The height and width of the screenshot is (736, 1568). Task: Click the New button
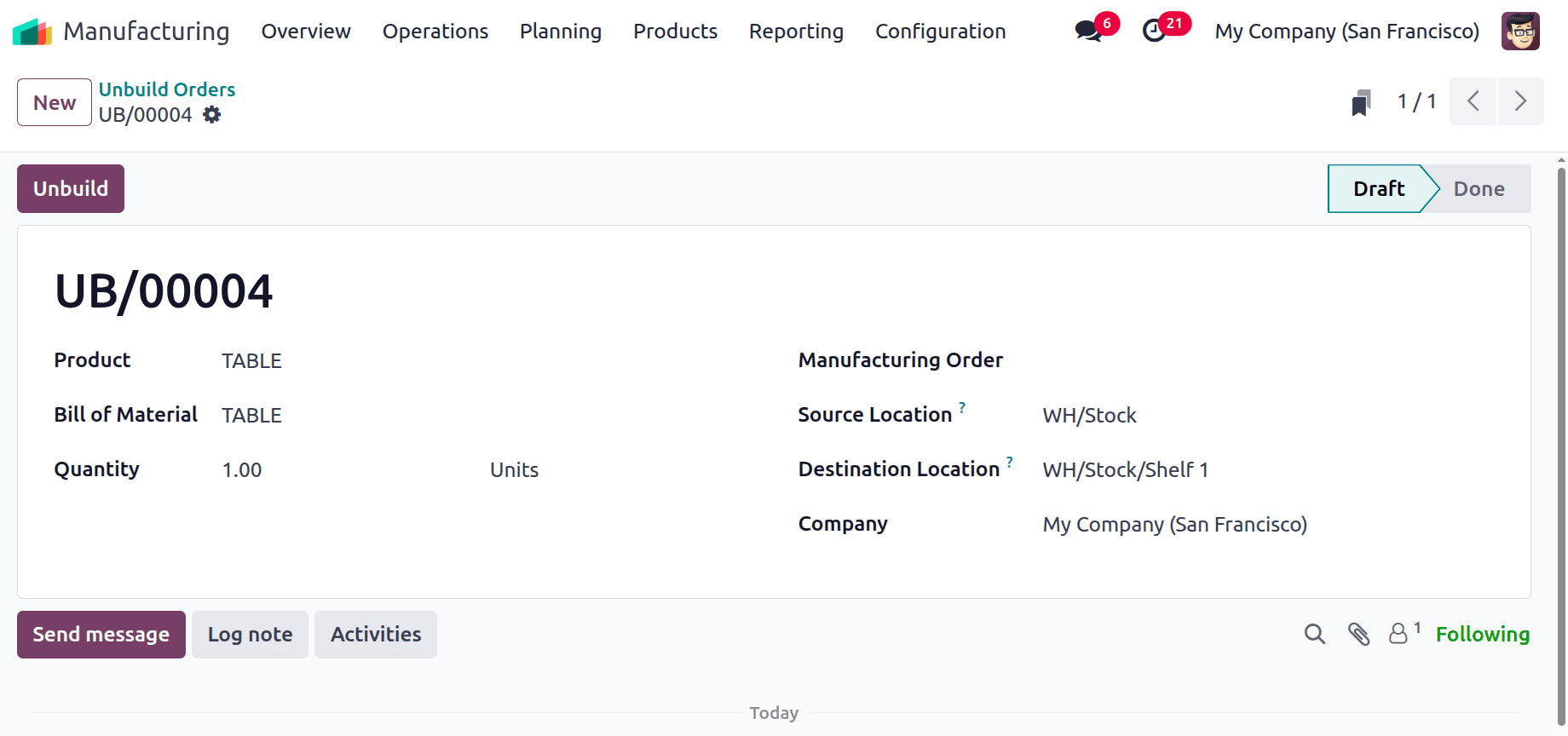(x=55, y=102)
